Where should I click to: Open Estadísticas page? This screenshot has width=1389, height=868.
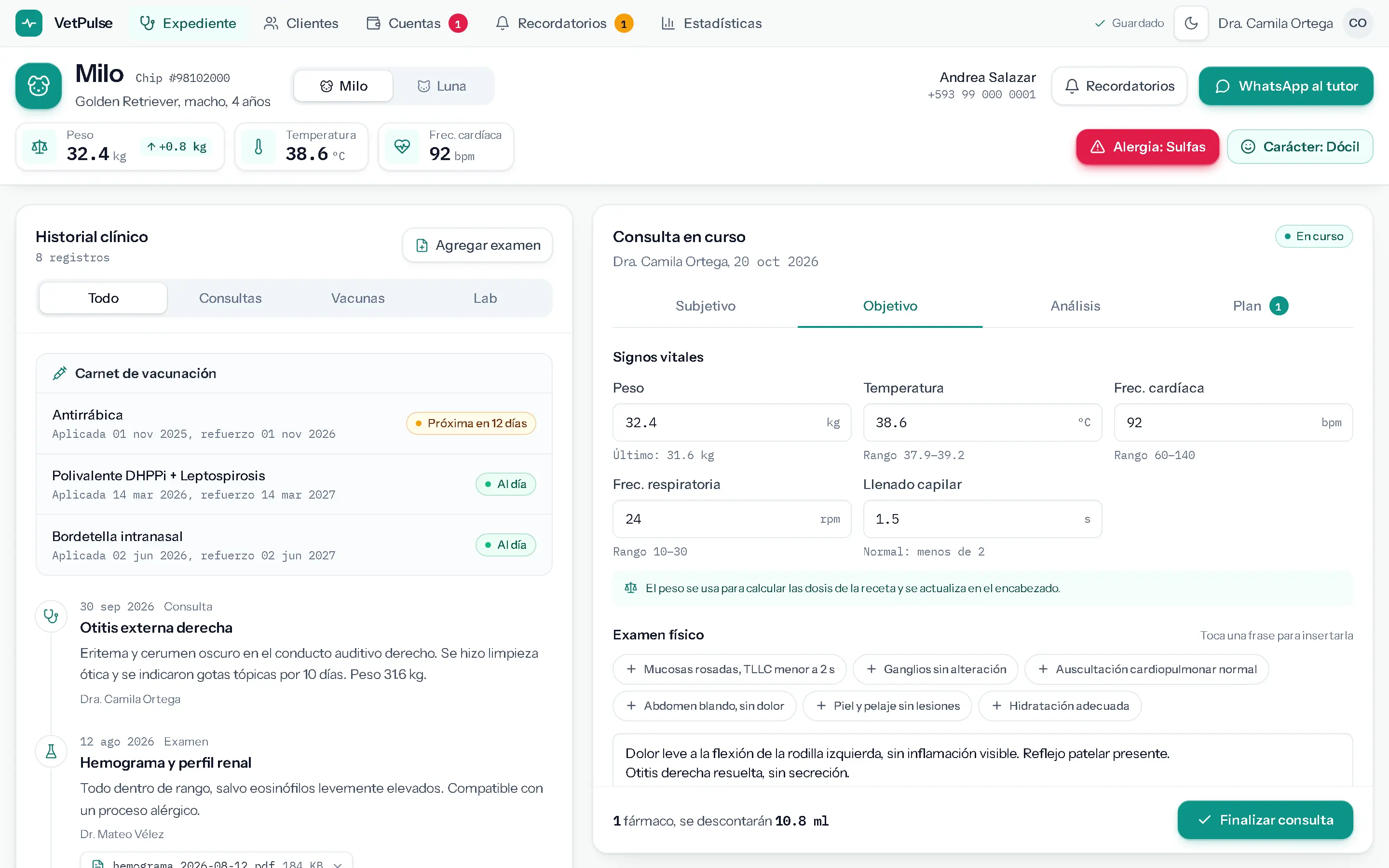pos(712,24)
